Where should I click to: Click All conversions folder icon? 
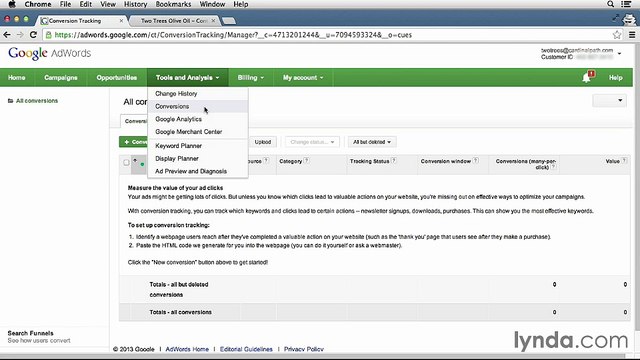[x=10, y=101]
